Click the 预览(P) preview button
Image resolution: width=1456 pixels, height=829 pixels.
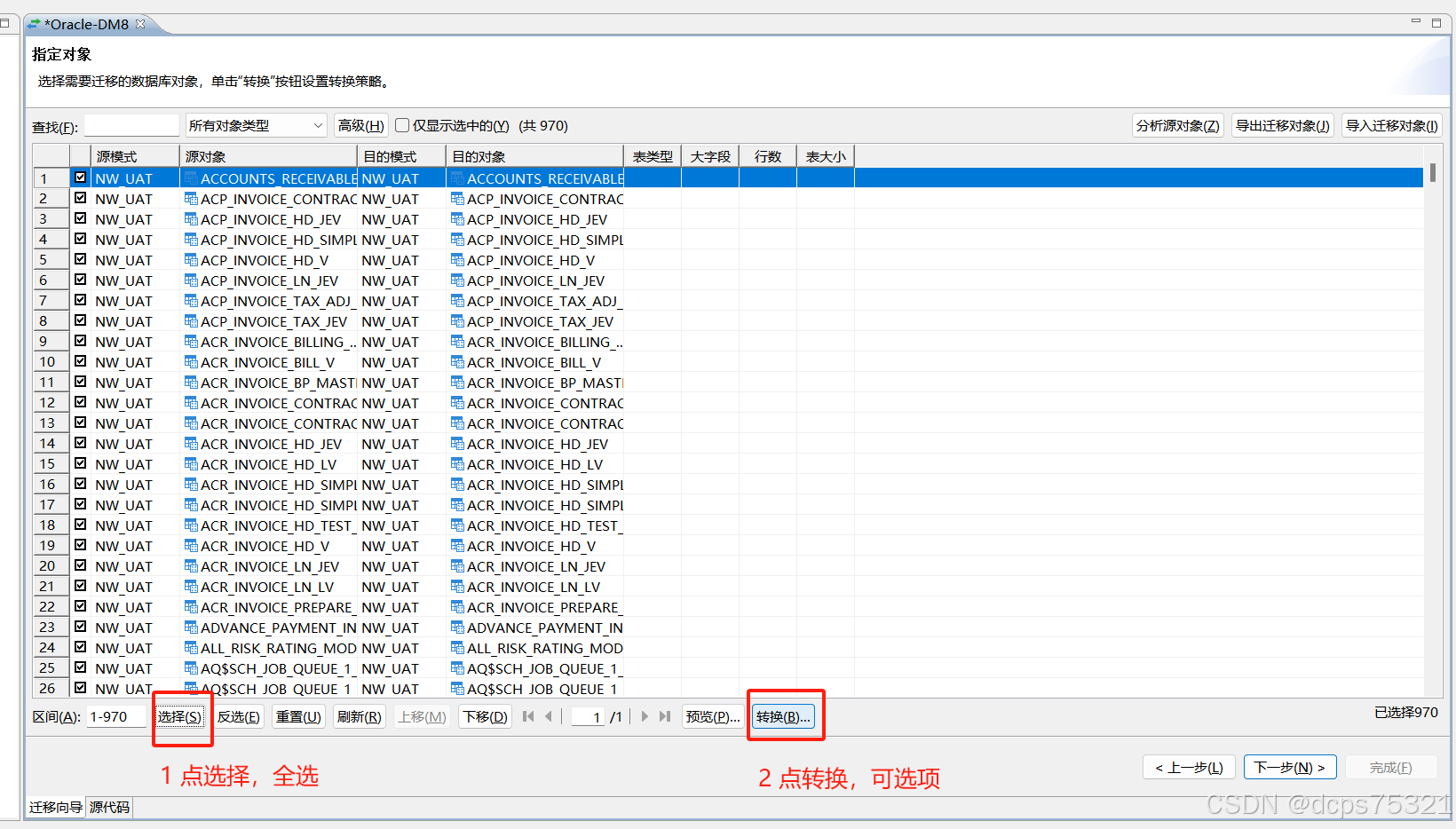click(713, 716)
